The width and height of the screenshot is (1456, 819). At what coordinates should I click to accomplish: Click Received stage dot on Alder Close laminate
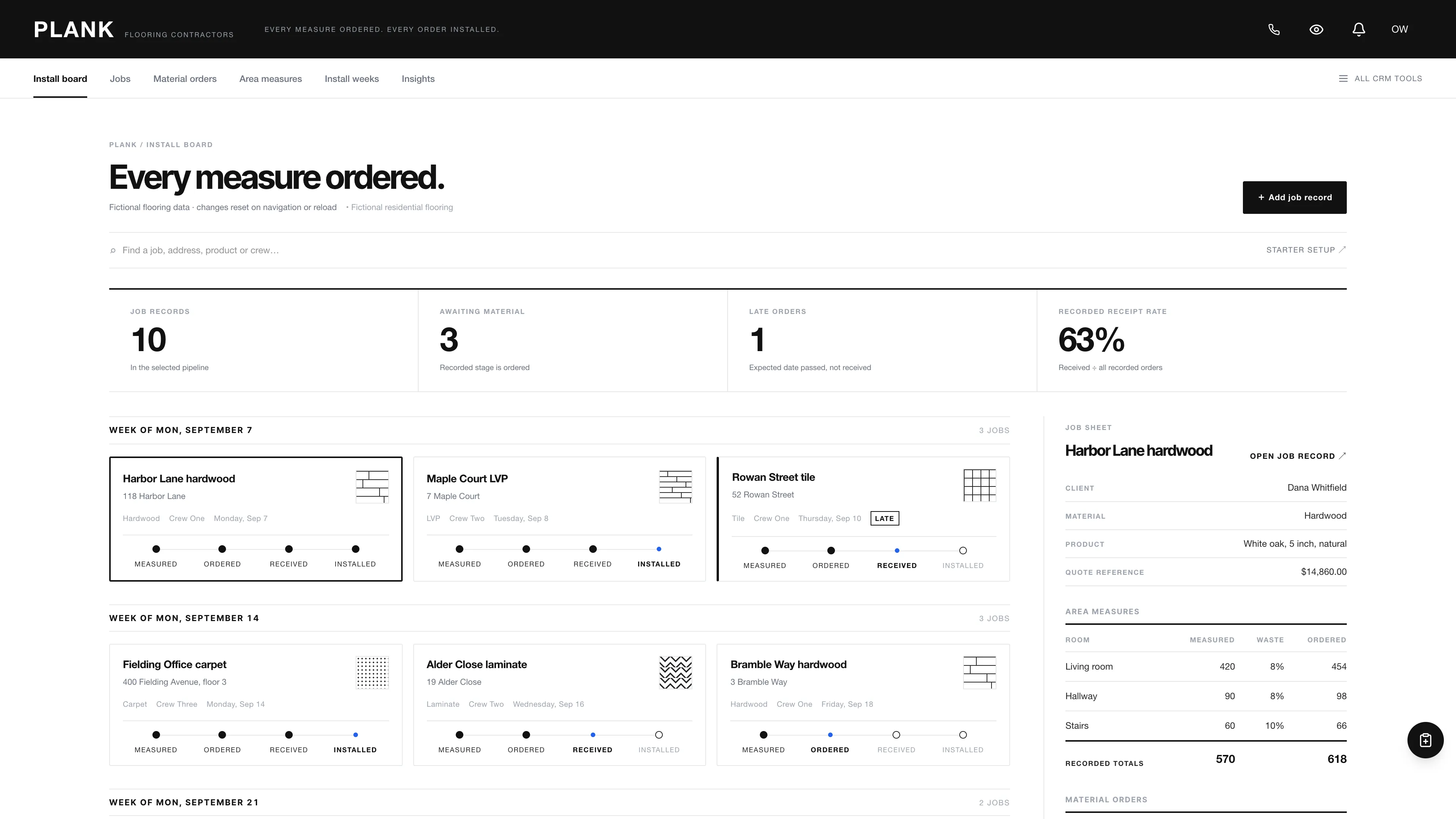tap(592, 735)
